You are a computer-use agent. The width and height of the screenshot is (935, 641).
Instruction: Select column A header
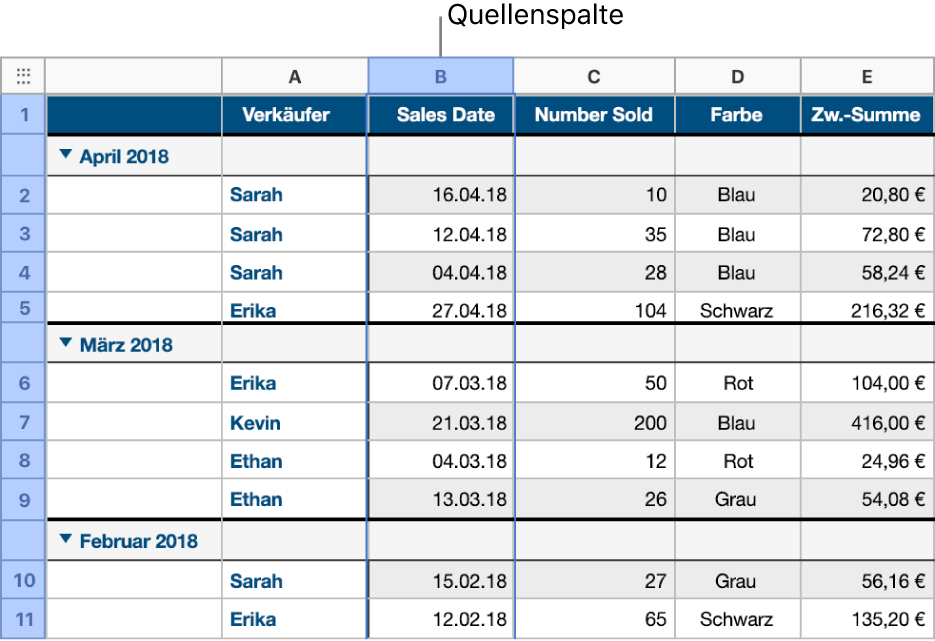coord(294,76)
